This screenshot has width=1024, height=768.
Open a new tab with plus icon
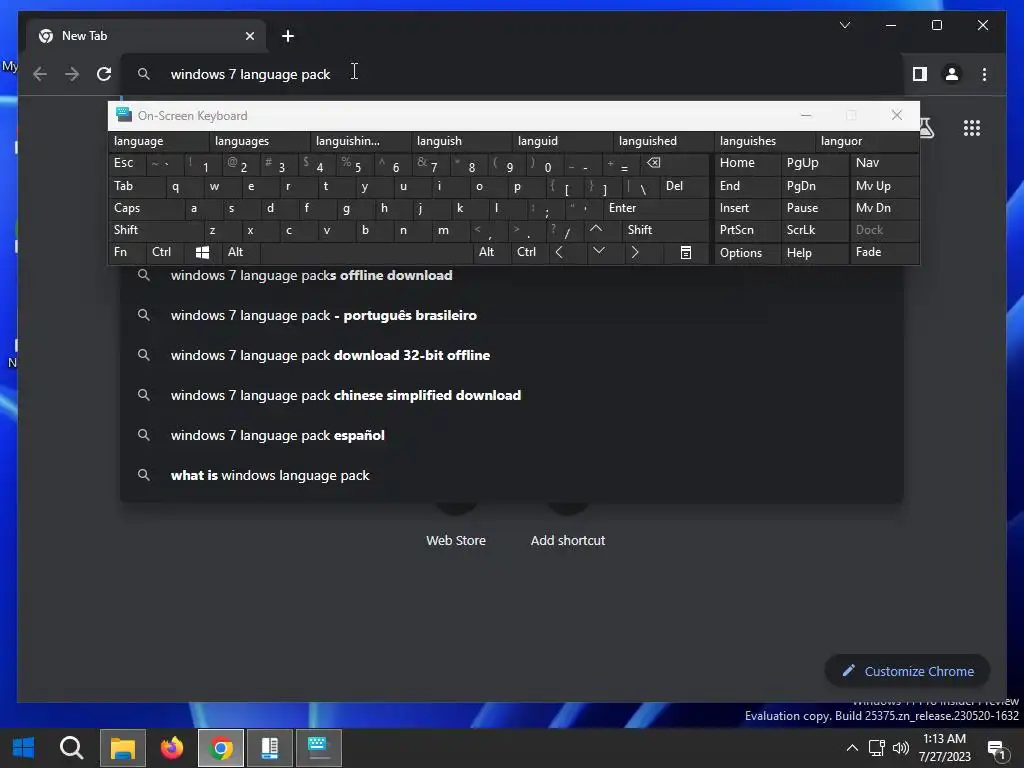point(287,36)
